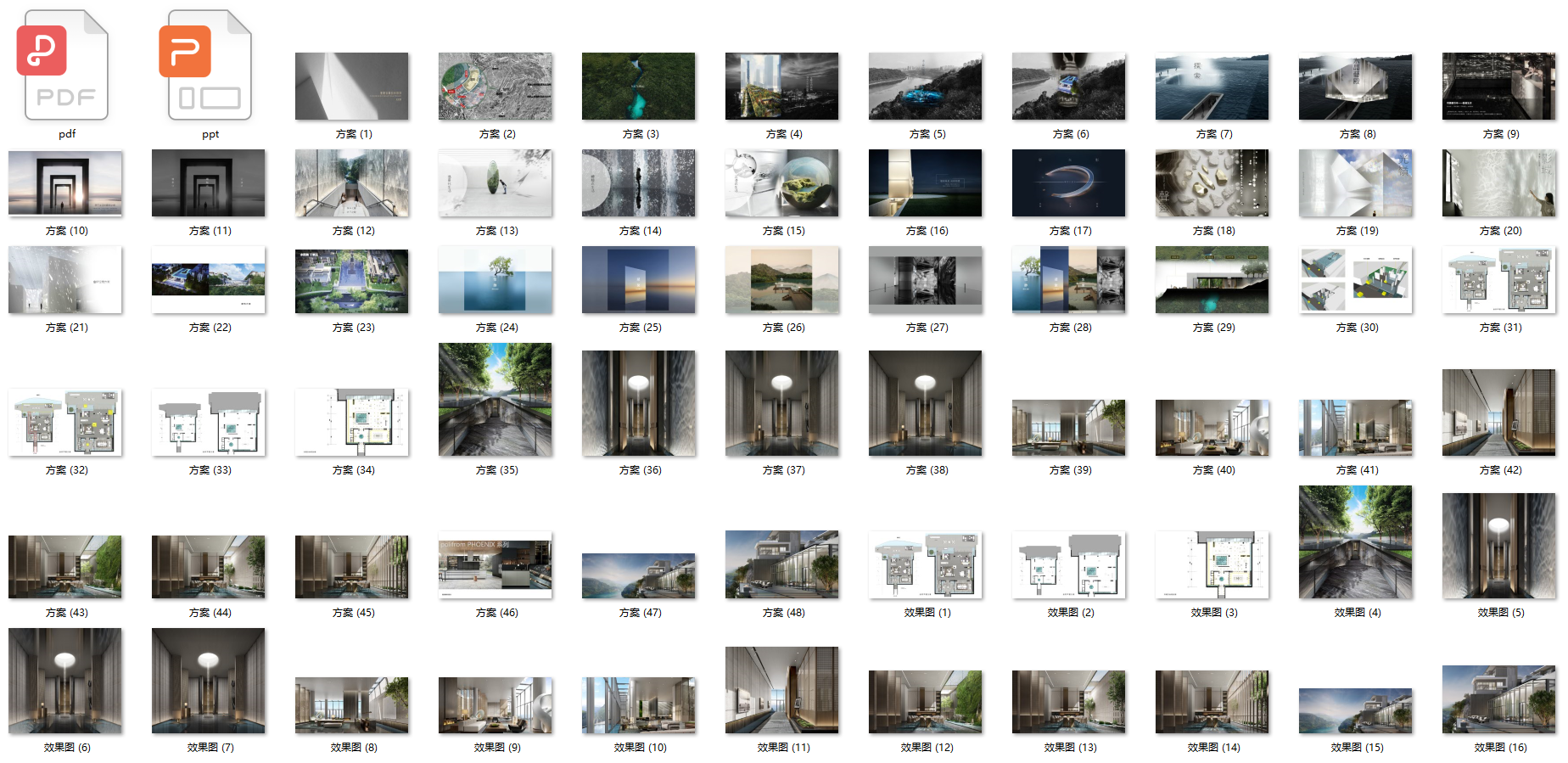The image size is (1568, 763).
Task: Click the 效果图 (11) corridor render
Action: point(781,690)
